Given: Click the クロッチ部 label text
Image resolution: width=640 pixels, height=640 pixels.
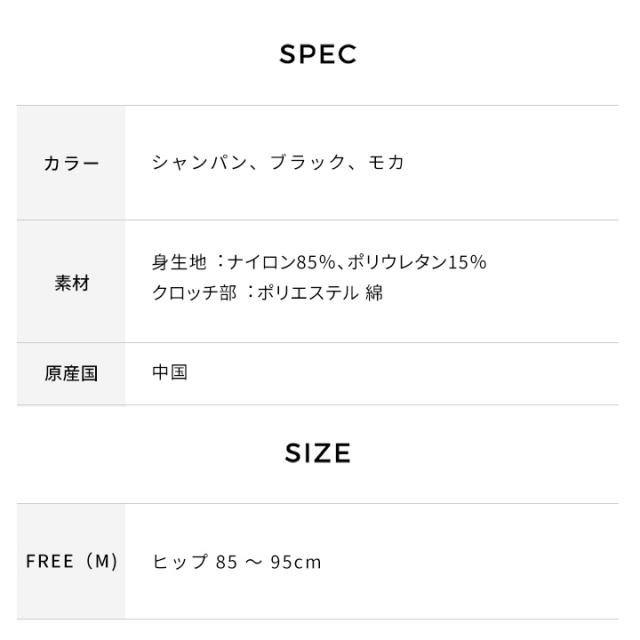Looking at the screenshot, I should [x=188, y=292].
